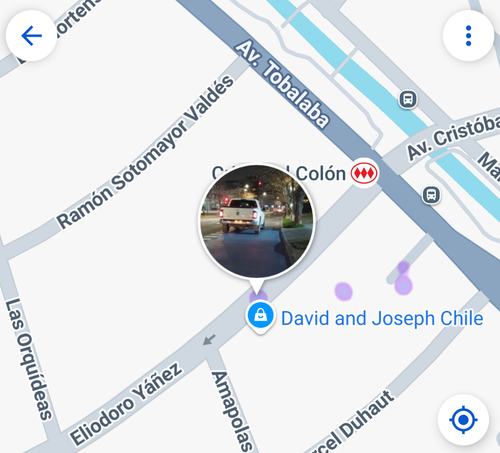This screenshot has width=500, height=453.
Task: Open David and Joseph Chile place label
Action: pyautogui.click(x=382, y=318)
